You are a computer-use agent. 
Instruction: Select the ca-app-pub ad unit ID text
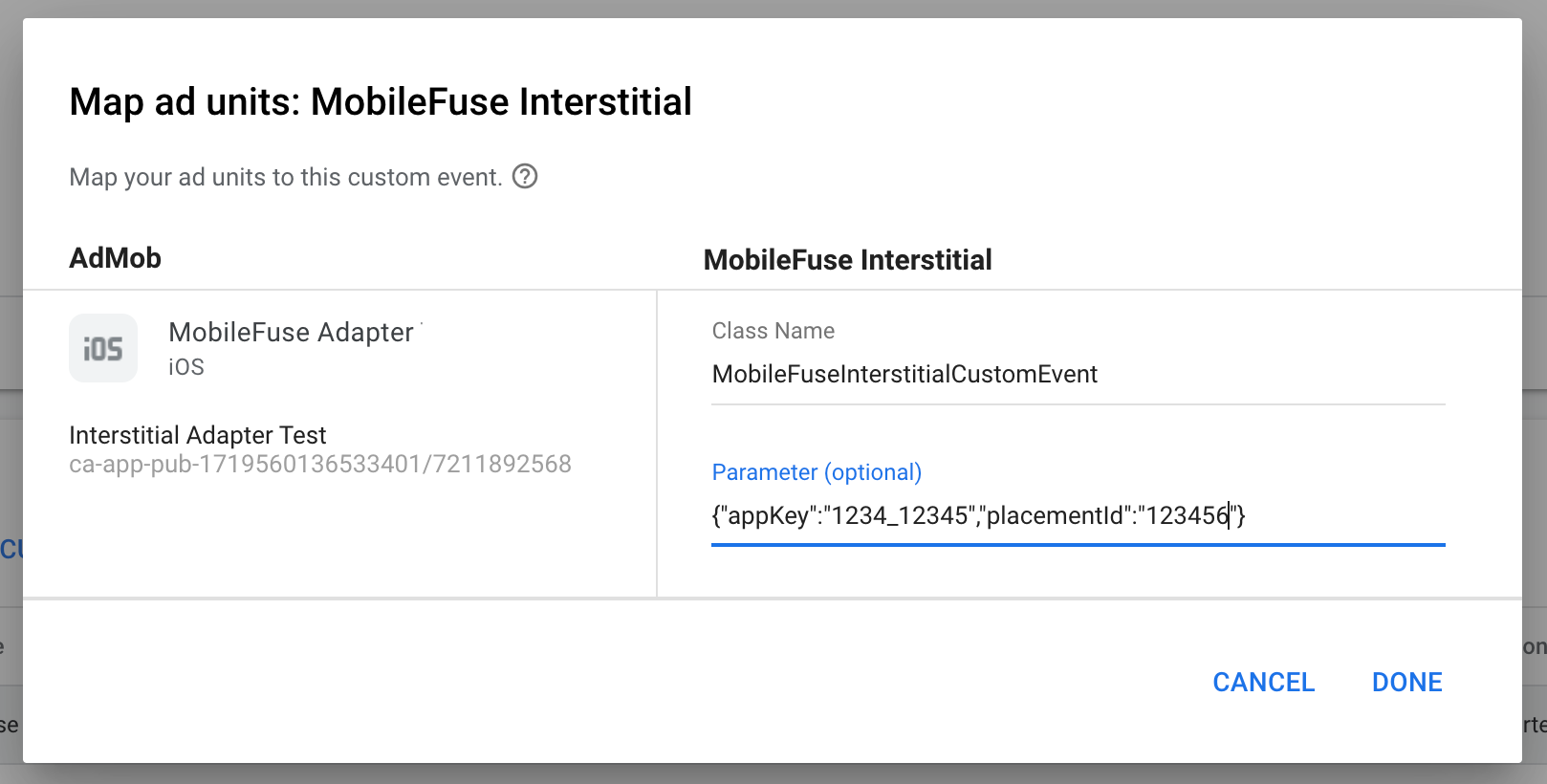320,464
